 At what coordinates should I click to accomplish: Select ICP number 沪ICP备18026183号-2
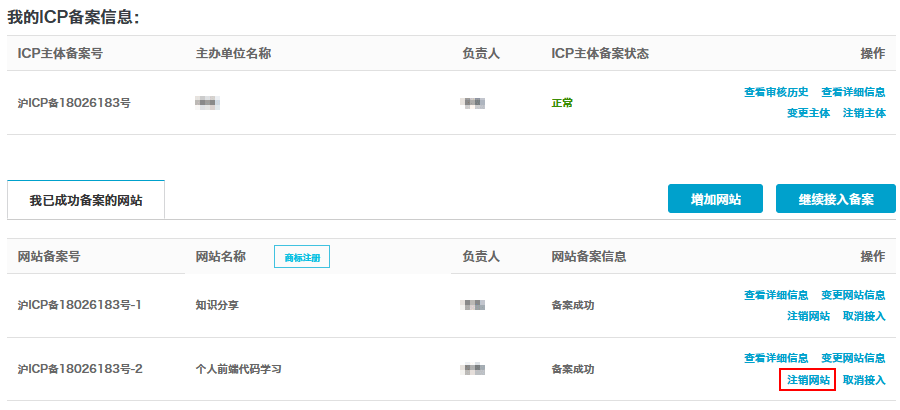tap(80, 369)
